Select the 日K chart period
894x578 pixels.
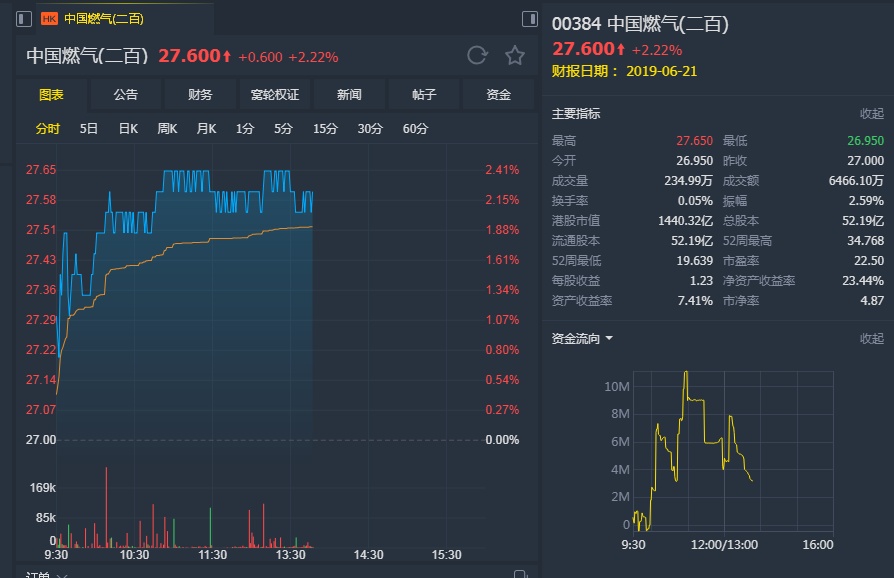(x=128, y=129)
